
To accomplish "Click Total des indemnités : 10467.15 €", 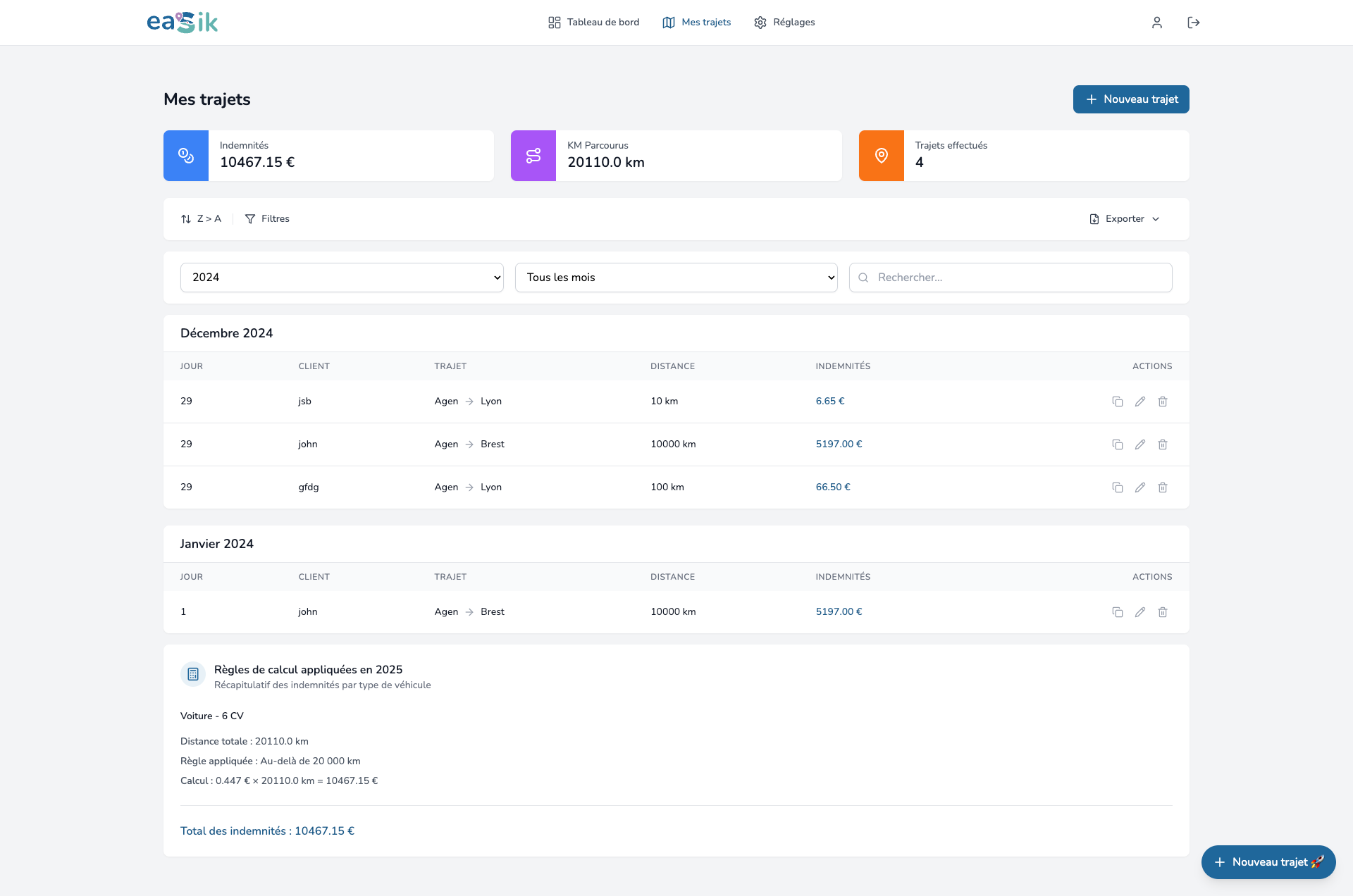I will [x=267, y=831].
